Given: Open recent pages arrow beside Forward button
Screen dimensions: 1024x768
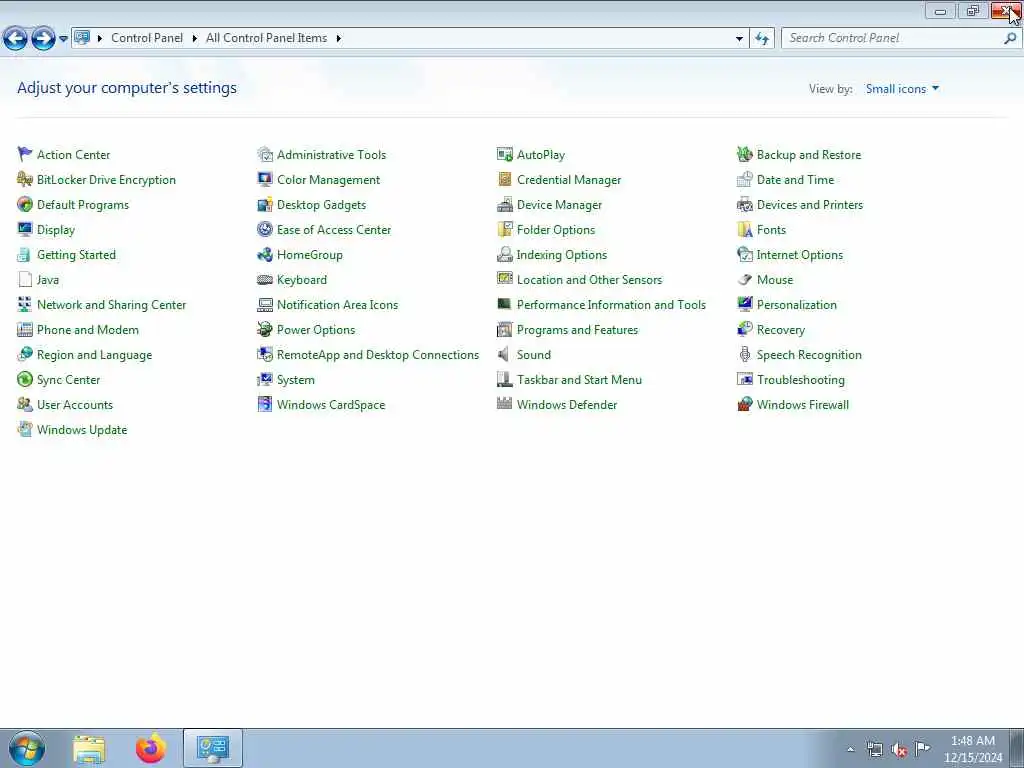Looking at the screenshot, I should click(63, 39).
